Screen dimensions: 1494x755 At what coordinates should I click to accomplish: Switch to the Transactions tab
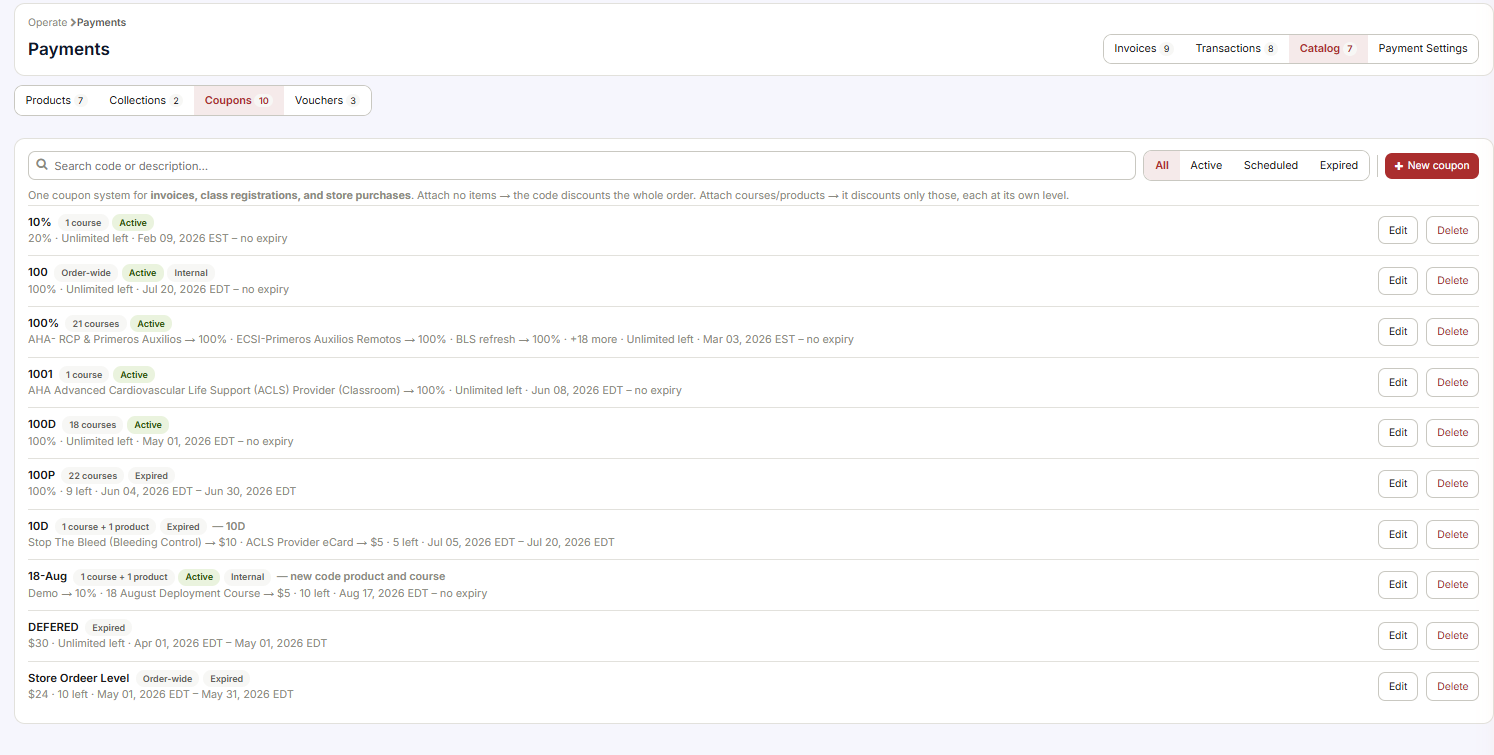tap(1236, 48)
